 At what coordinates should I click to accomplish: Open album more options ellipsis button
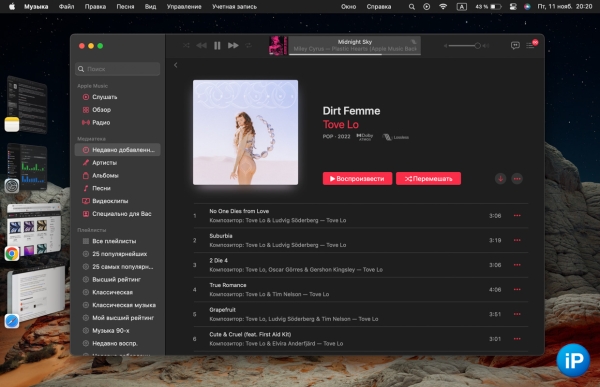coord(517,179)
